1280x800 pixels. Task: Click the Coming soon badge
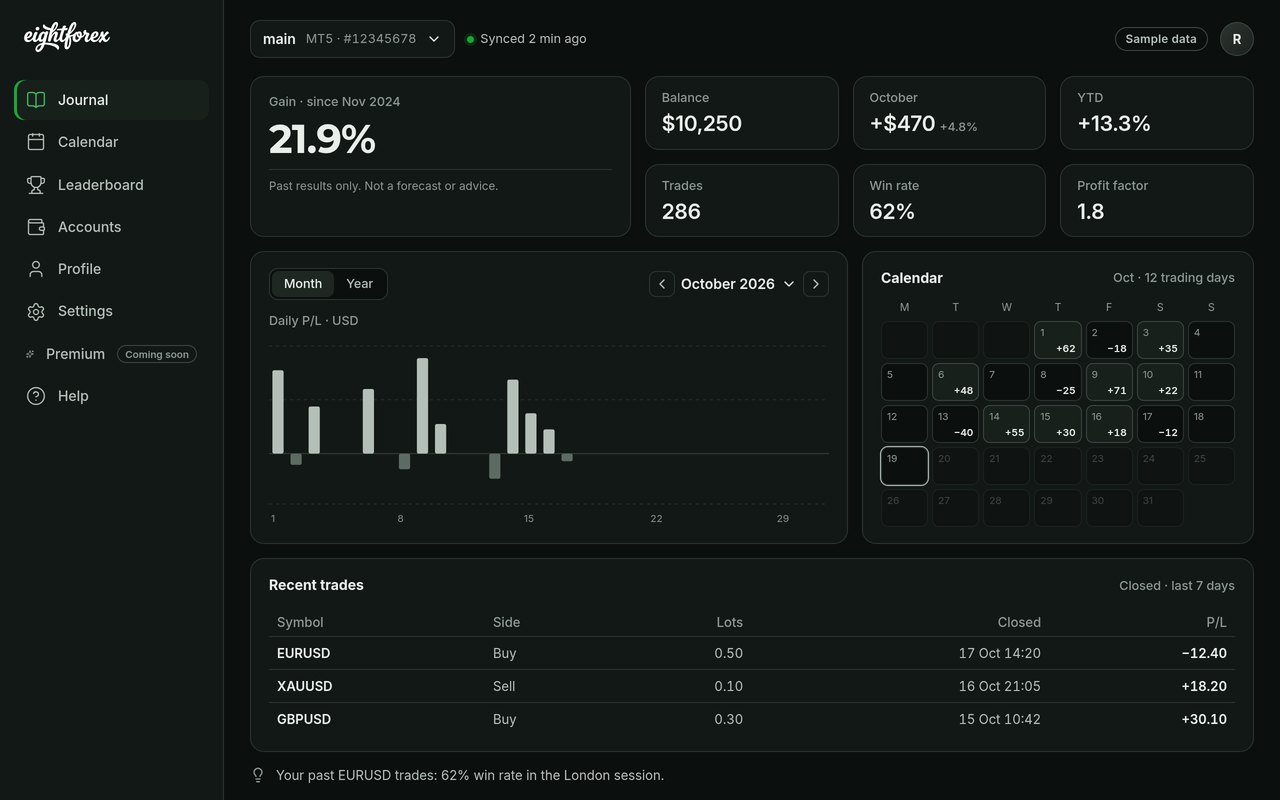tap(157, 354)
